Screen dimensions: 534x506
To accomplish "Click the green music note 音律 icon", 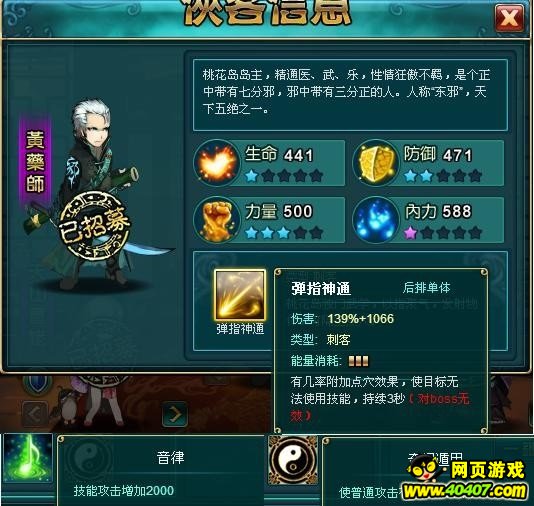I will (28, 458).
